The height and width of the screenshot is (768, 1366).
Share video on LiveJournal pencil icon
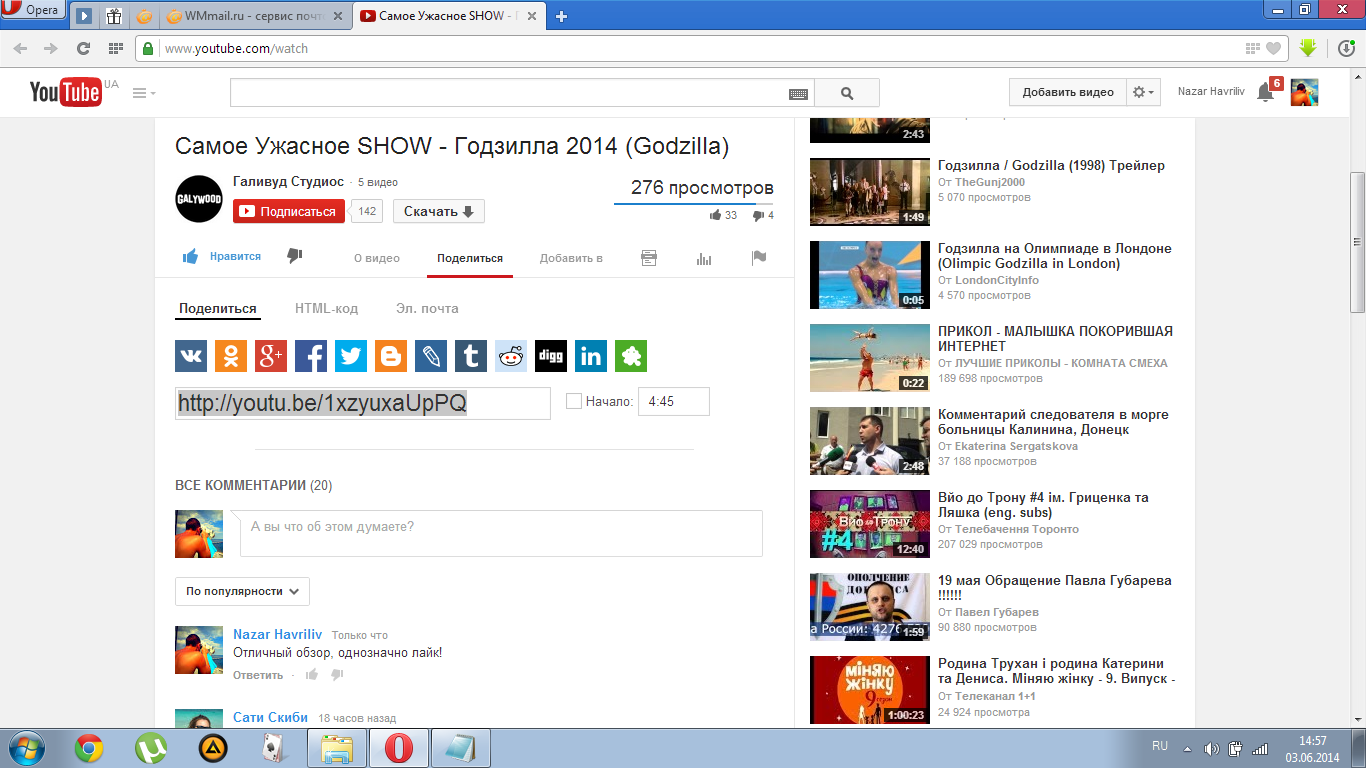pos(431,356)
